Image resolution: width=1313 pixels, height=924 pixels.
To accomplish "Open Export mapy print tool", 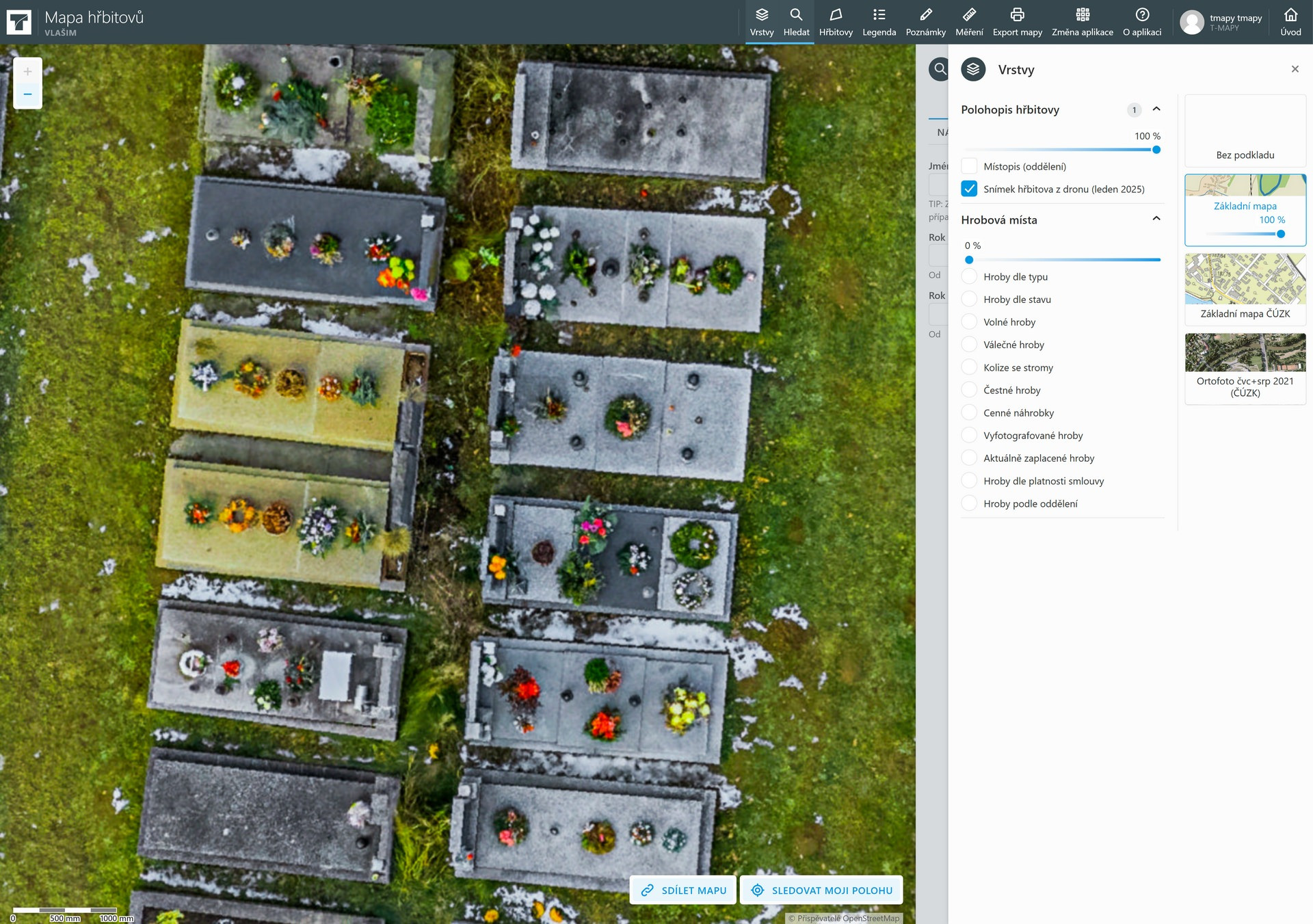I will pos(1017,22).
